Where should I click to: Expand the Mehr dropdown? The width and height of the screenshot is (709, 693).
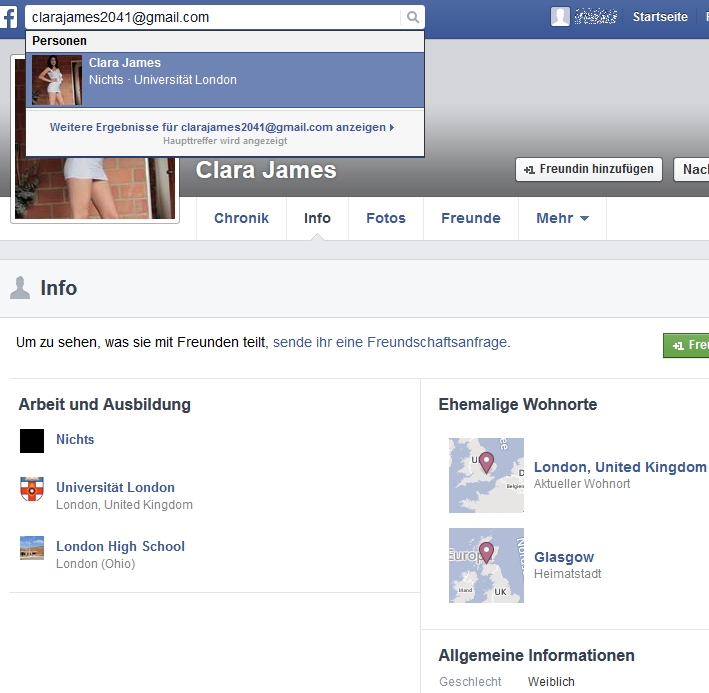click(562, 218)
